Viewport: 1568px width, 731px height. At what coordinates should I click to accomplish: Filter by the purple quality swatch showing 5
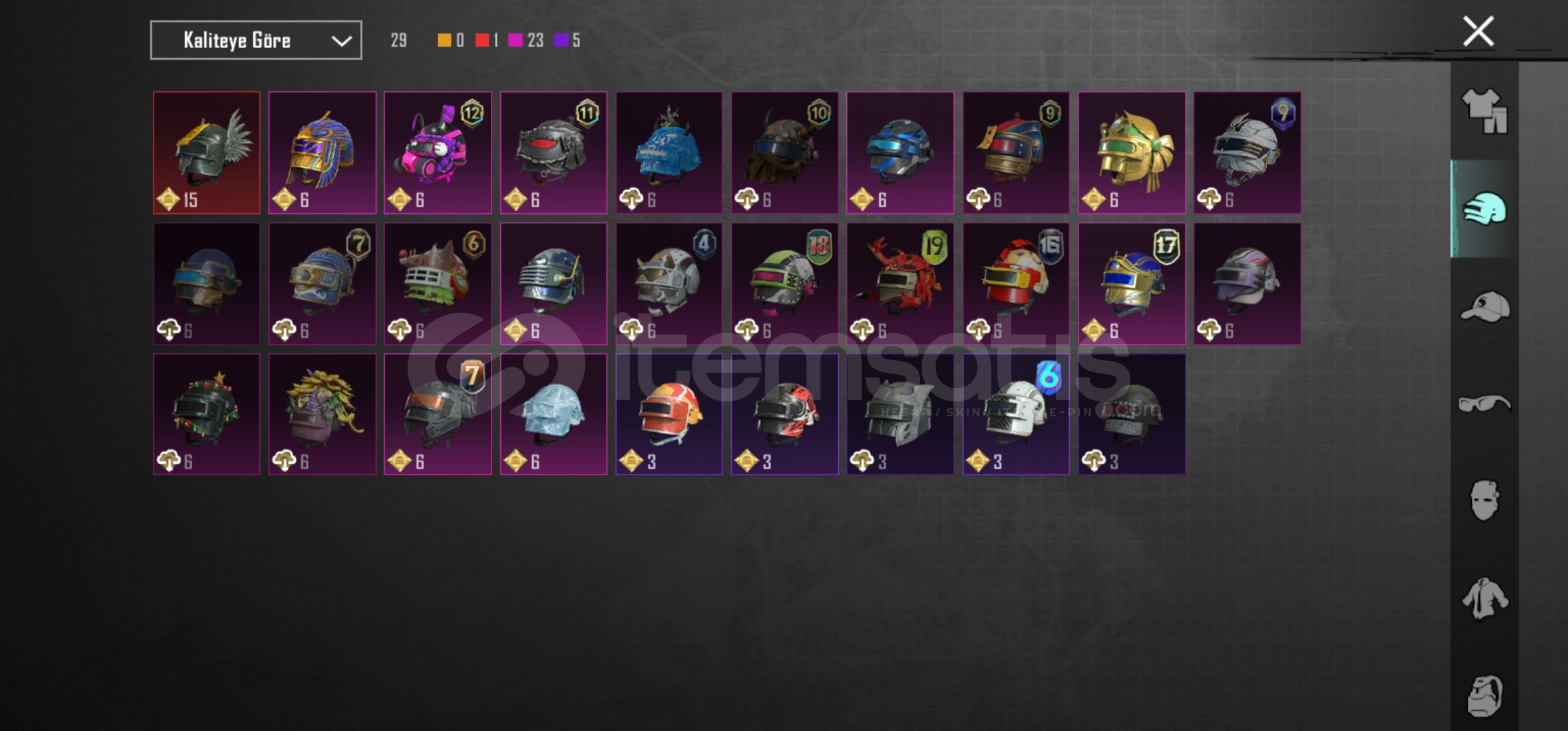click(561, 41)
